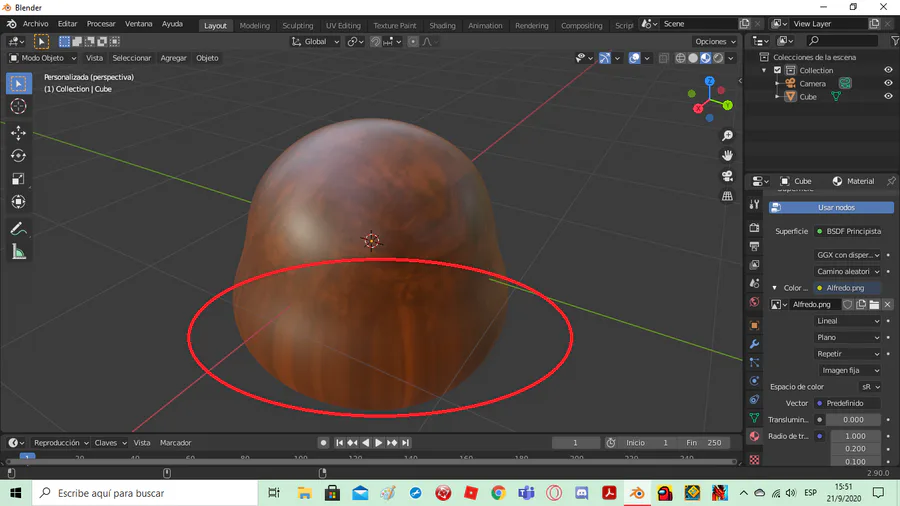Click the pan view hand icon
This screenshot has height=506, width=900.
727,155
